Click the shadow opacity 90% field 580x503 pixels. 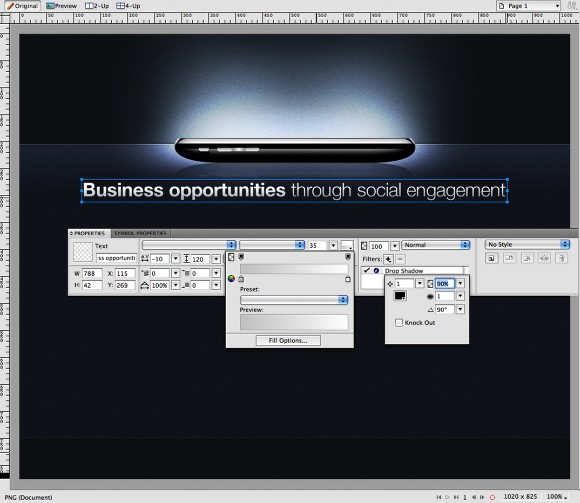(445, 284)
